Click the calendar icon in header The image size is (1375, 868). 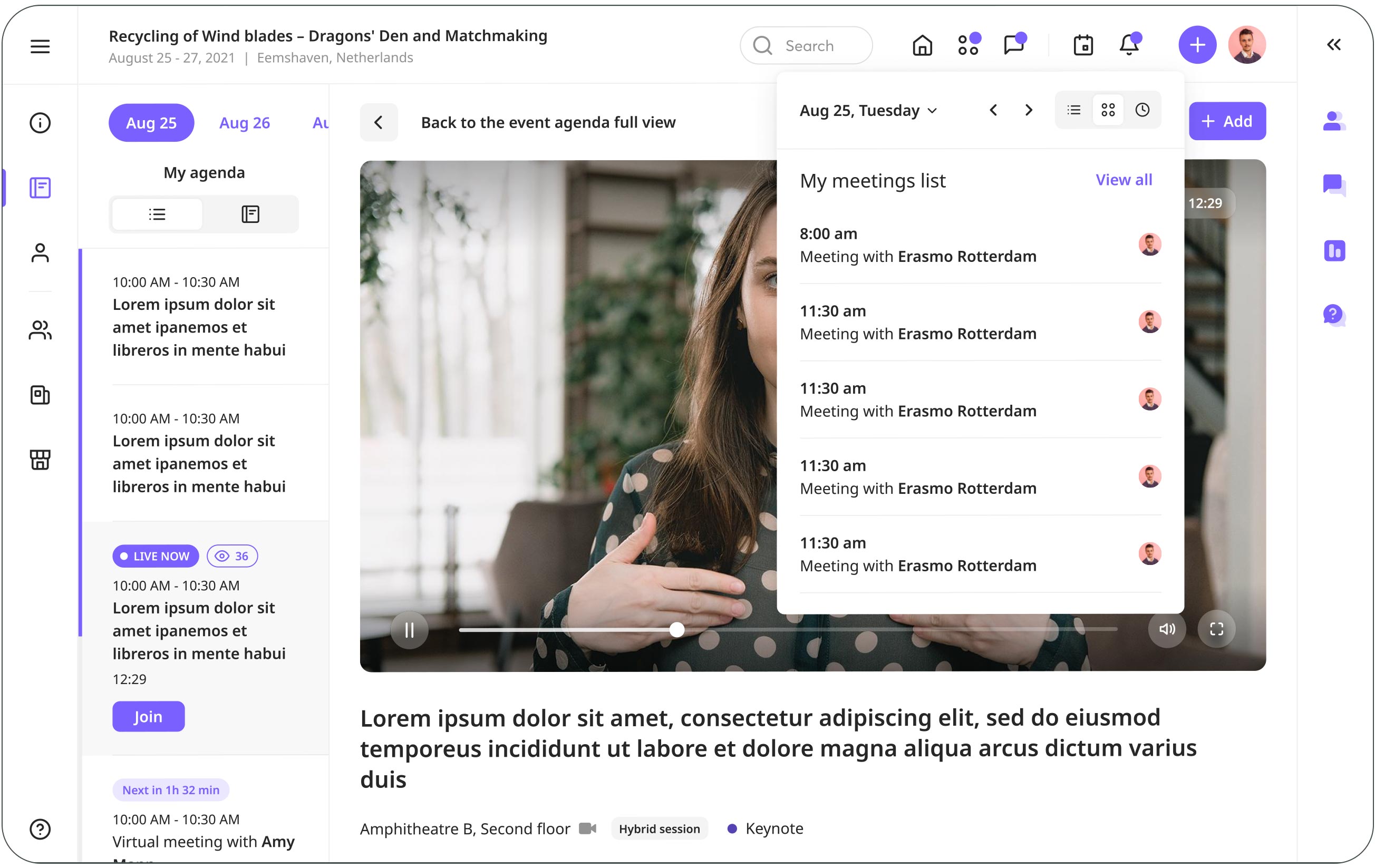point(1083,45)
